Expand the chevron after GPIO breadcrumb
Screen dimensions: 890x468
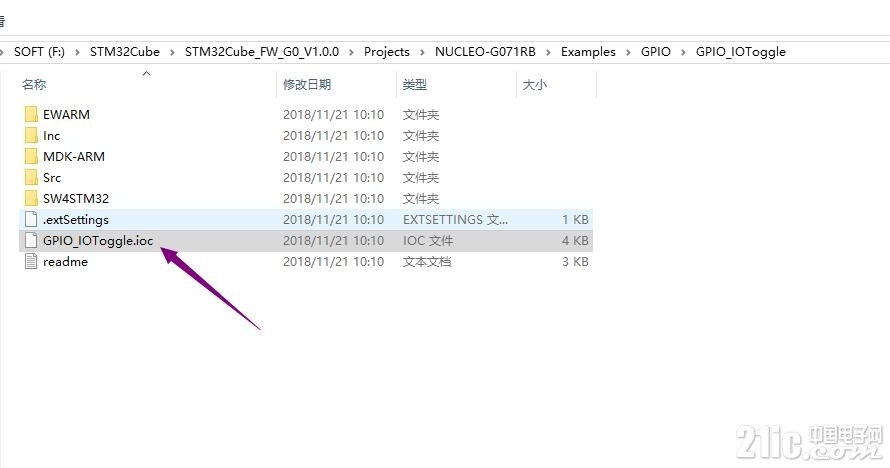point(683,52)
